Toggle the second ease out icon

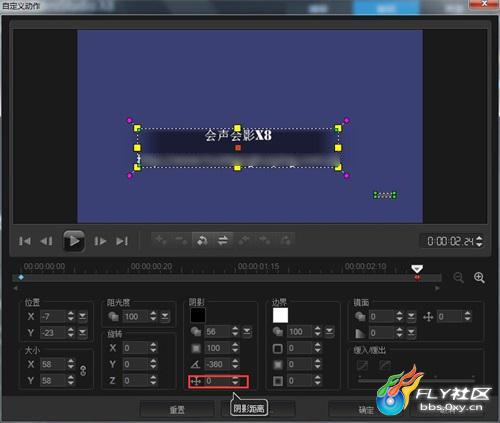[x=385, y=365]
